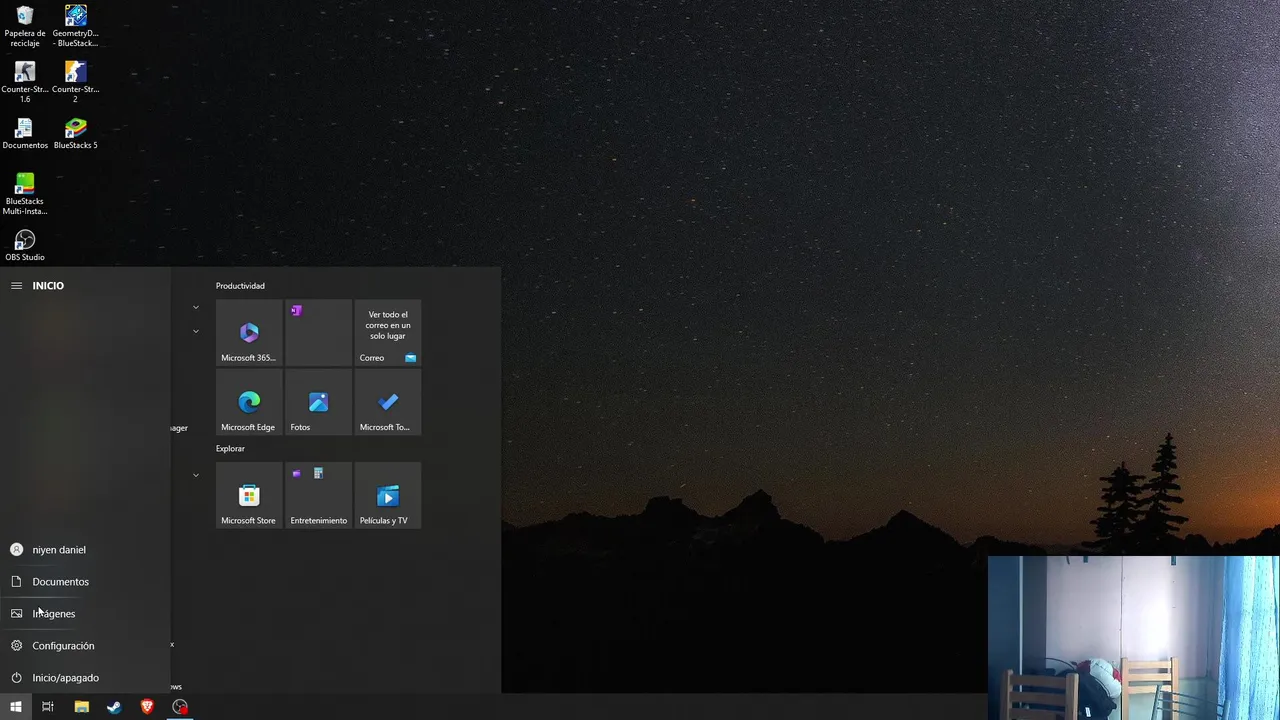1280x720 pixels.
Task: Switch to OBS Studio in taskbar
Action: pyautogui.click(x=180, y=707)
